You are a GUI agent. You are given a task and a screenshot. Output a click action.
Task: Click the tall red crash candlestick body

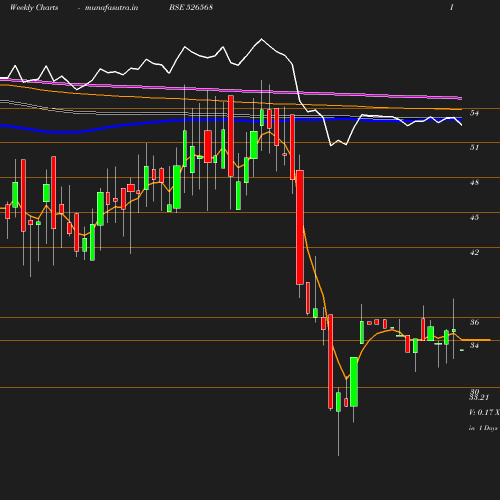(300, 227)
